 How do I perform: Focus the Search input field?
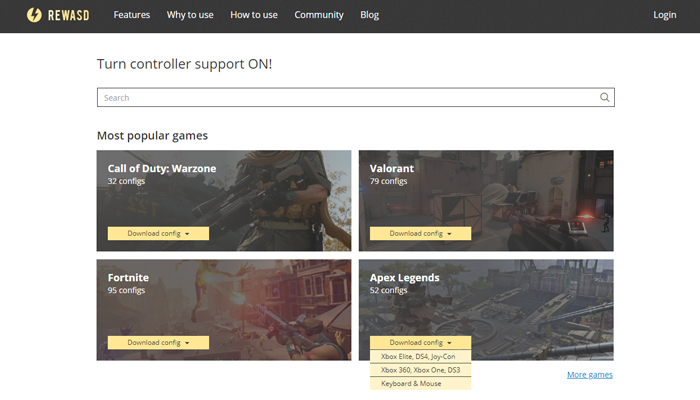[x=356, y=97]
